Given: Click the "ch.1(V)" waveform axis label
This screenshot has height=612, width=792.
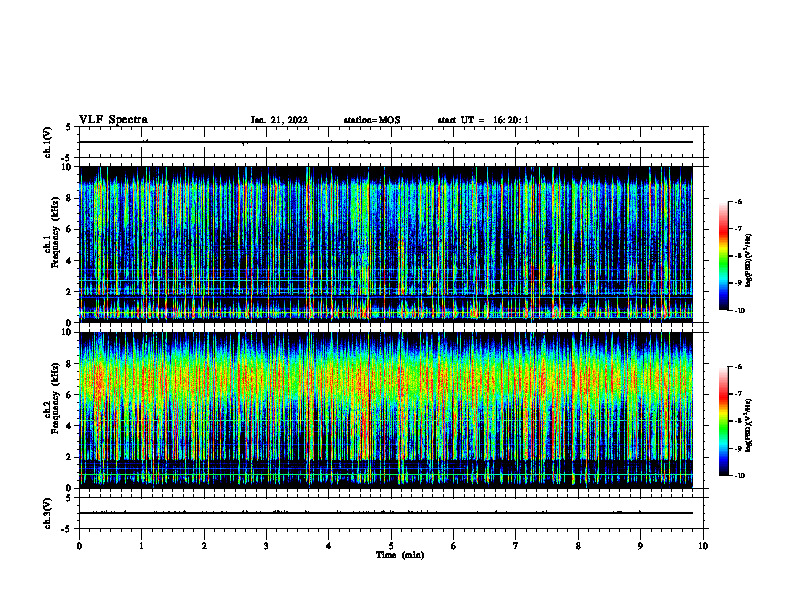Looking at the screenshot, I should [48, 142].
